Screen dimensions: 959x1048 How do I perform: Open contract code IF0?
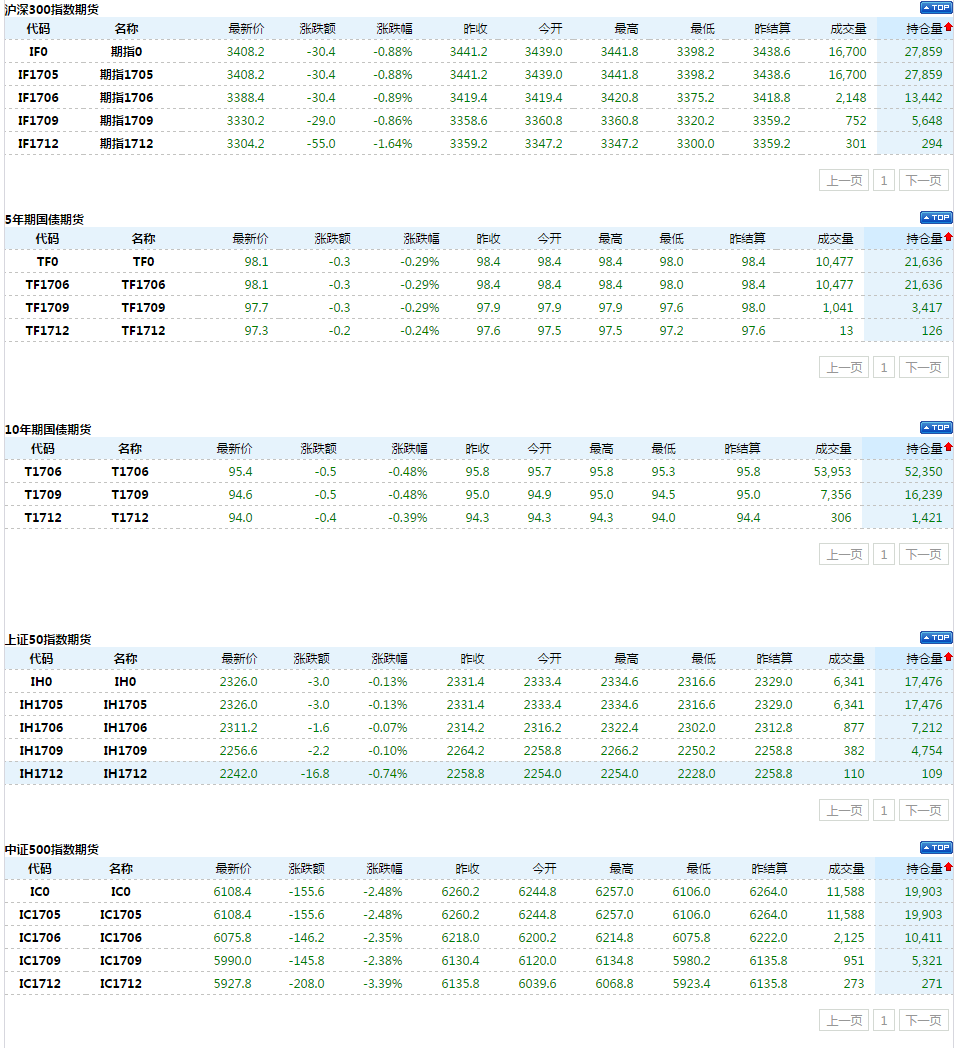tap(38, 51)
